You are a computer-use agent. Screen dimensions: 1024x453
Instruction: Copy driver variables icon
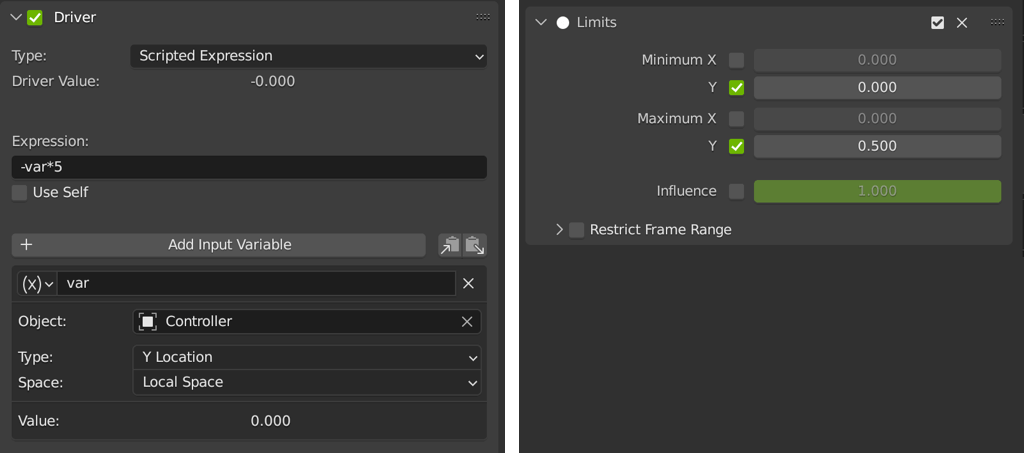pos(450,245)
